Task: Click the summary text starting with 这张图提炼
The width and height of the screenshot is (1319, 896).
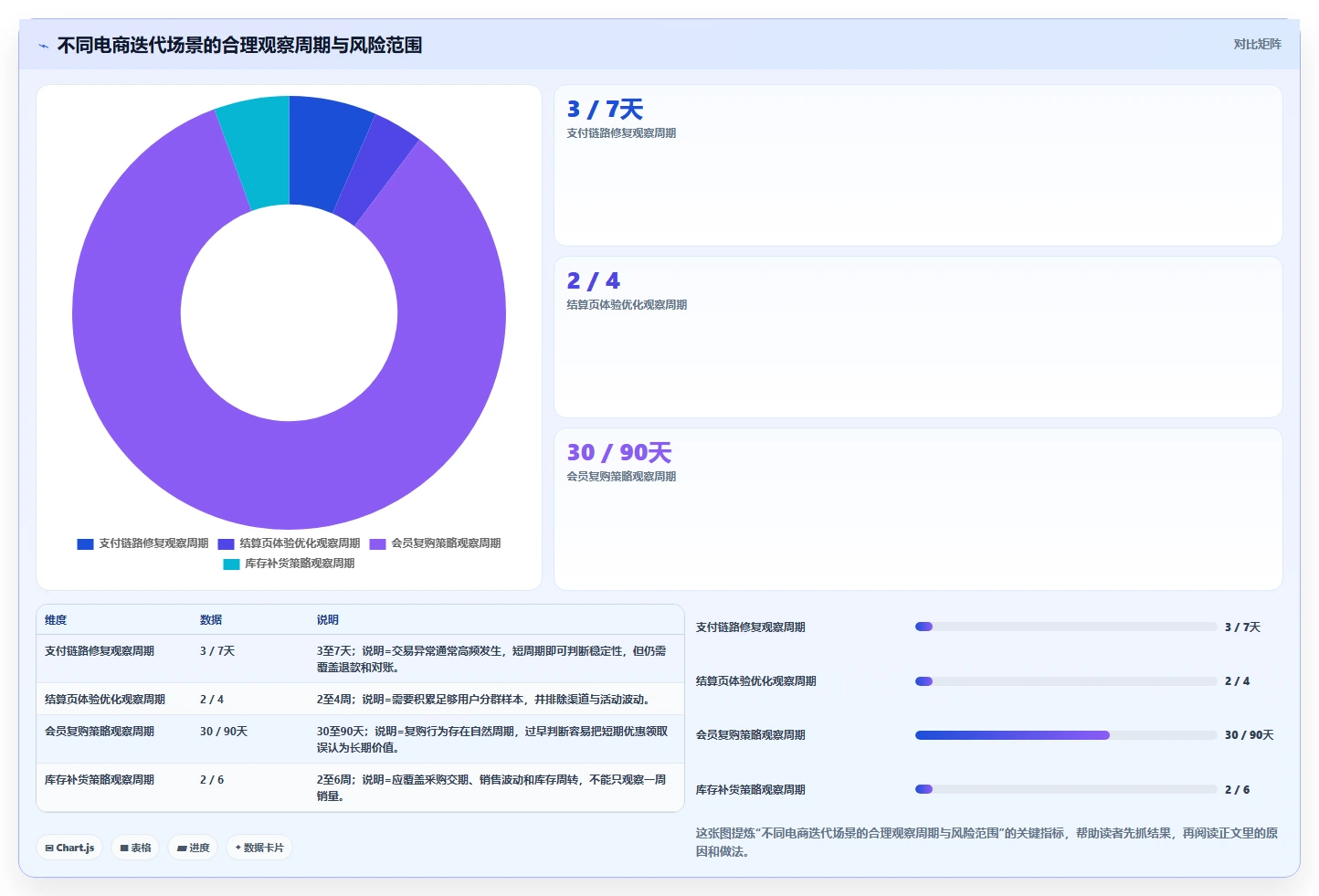Action: (987, 842)
